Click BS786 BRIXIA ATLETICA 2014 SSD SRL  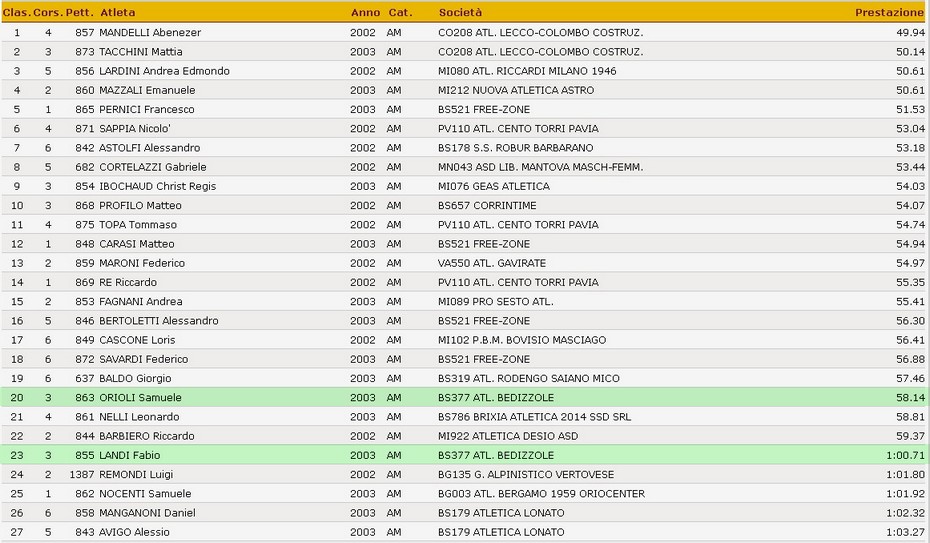click(534, 417)
